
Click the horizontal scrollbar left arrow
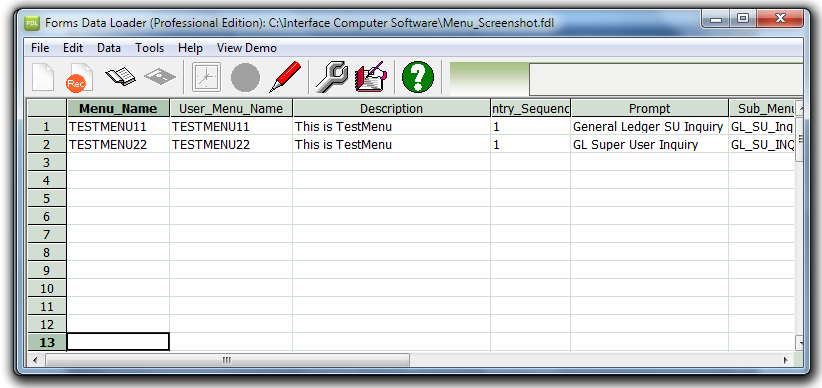pyautogui.click(x=36, y=360)
